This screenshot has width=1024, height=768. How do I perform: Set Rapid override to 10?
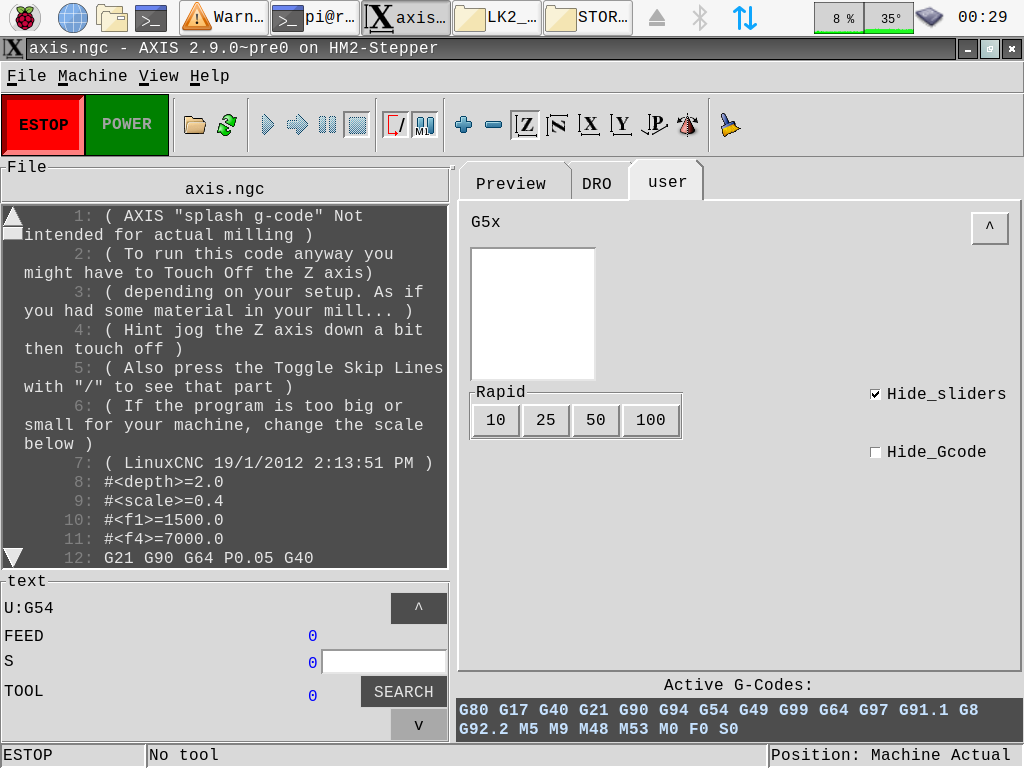pos(496,420)
